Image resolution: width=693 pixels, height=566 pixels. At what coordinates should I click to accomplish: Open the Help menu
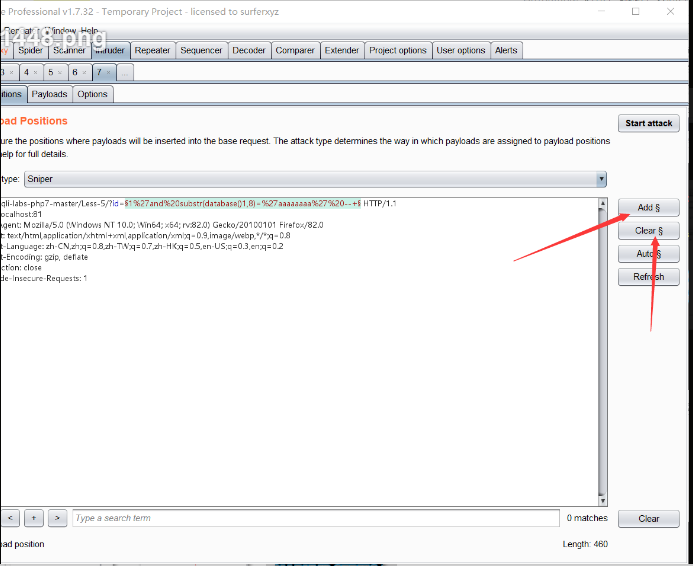point(89,30)
